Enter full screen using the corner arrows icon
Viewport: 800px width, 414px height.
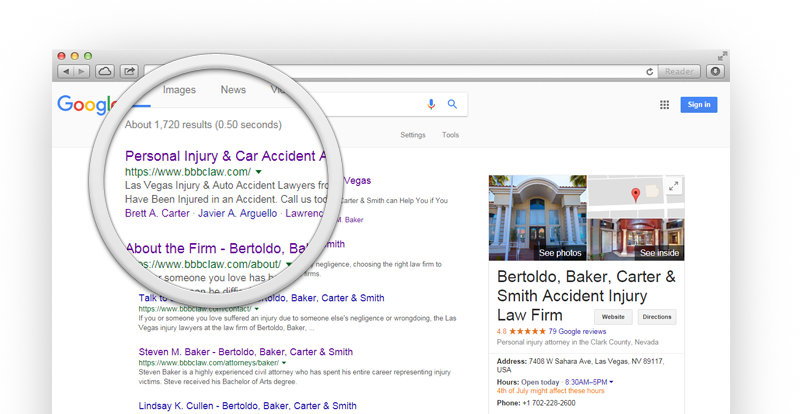pyautogui.click(x=722, y=56)
